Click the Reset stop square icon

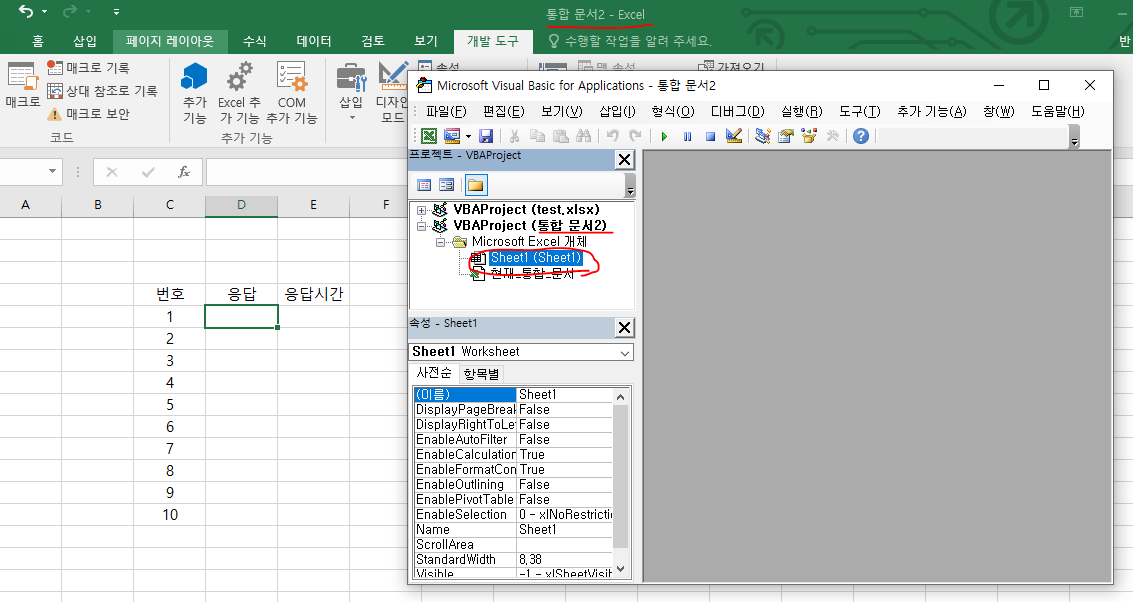click(x=710, y=136)
